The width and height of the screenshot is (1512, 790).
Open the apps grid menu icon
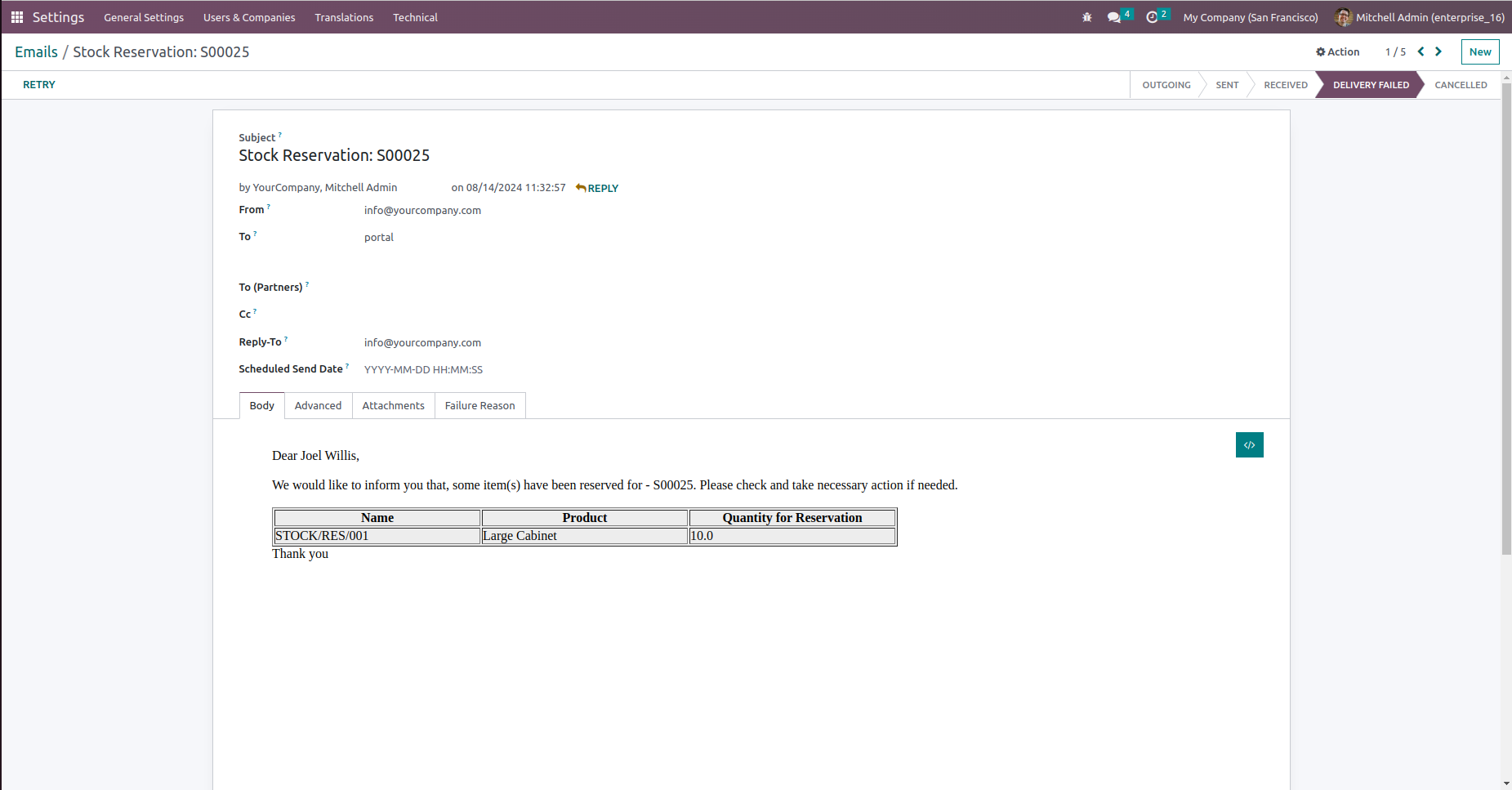[x=16, y=17]
